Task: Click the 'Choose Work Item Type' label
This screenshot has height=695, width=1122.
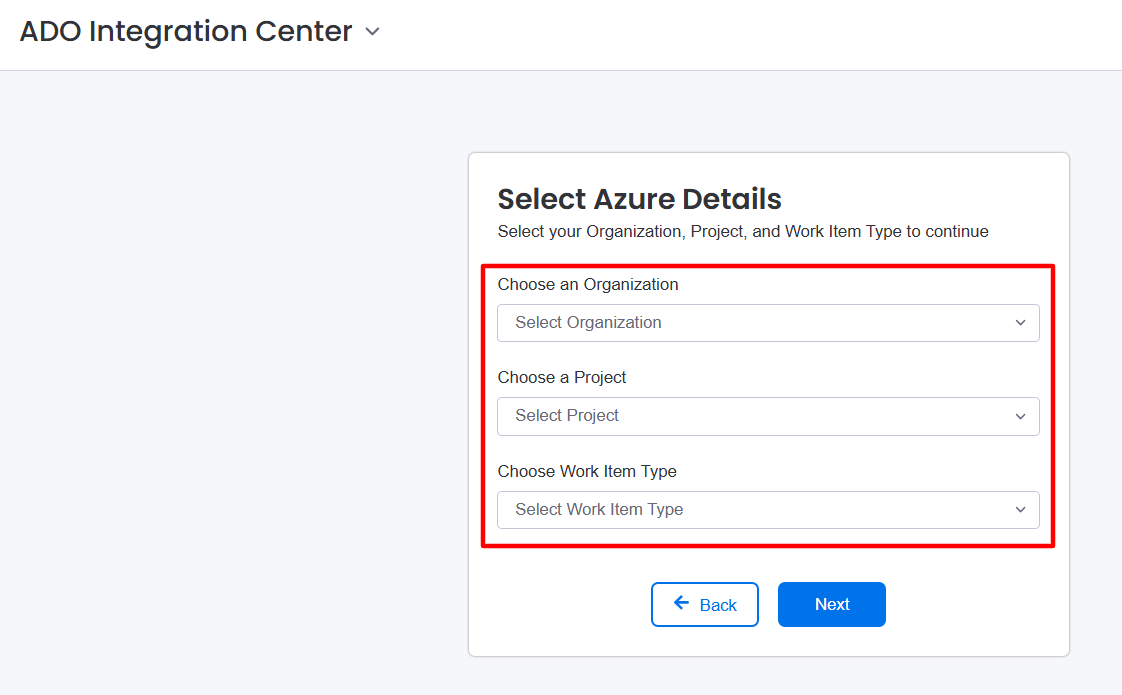Action: (x=587, y=471)
